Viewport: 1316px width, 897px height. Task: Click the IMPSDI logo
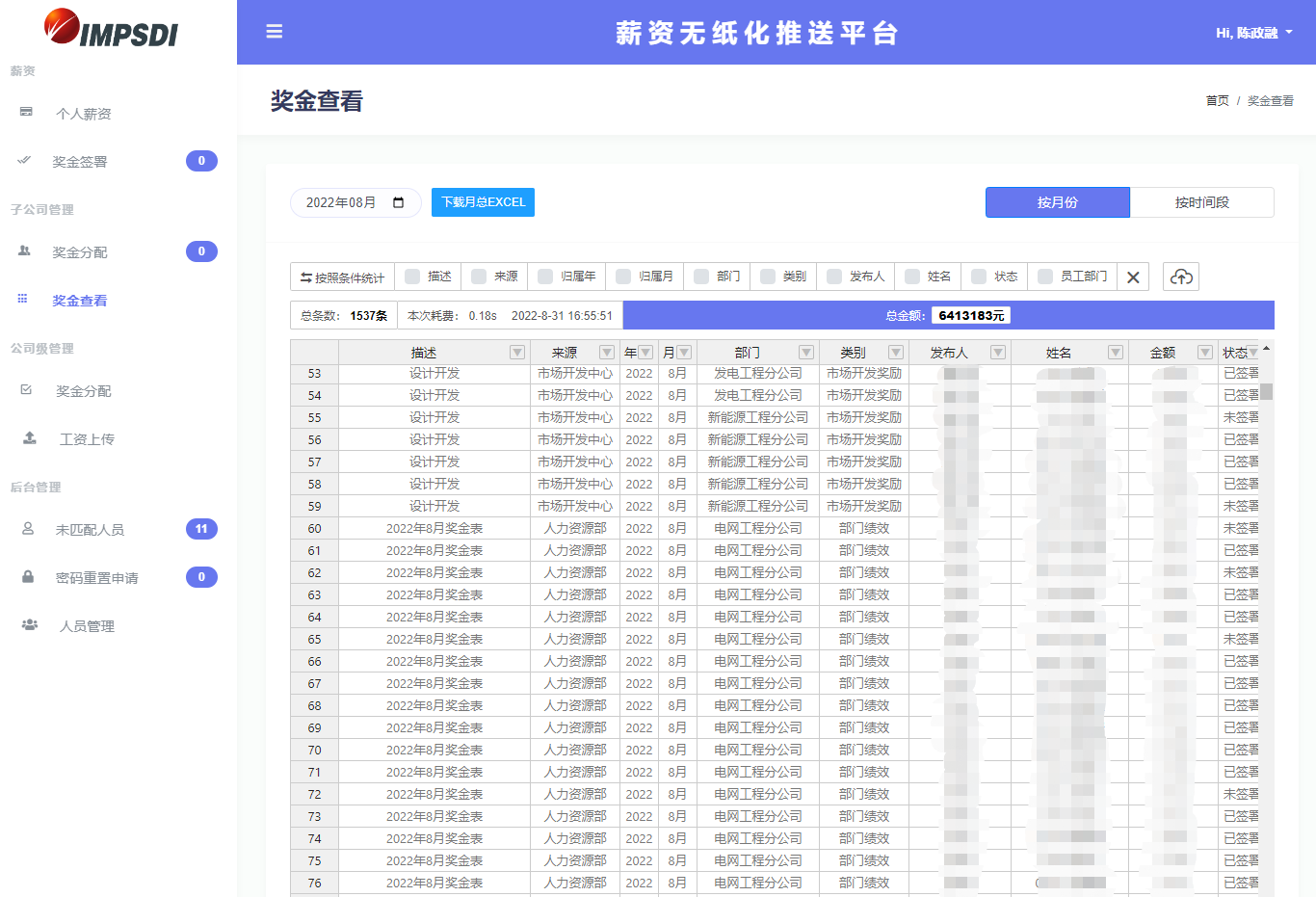(x=111, y=28)
